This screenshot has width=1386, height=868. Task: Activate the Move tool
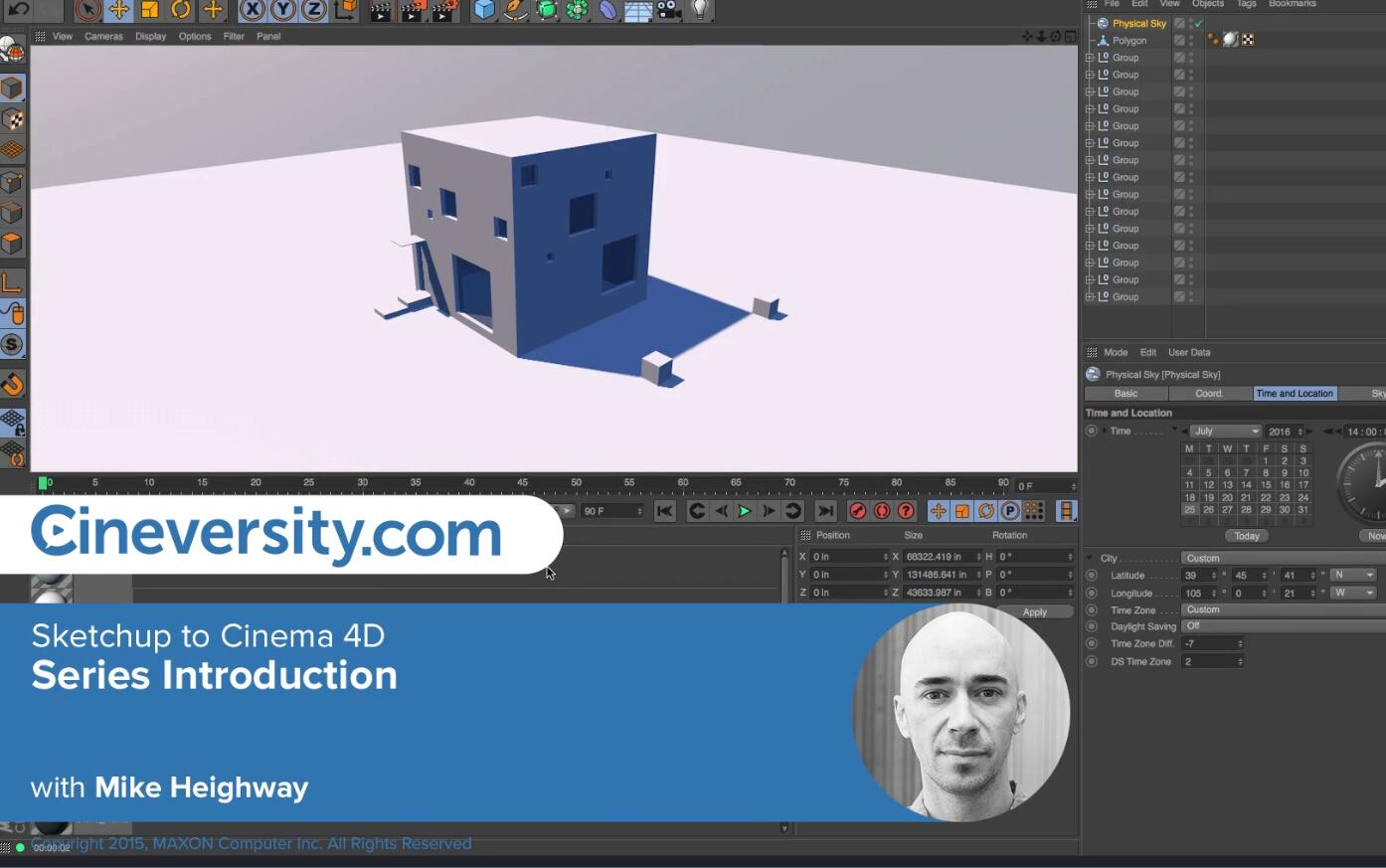tap(118, 10)
